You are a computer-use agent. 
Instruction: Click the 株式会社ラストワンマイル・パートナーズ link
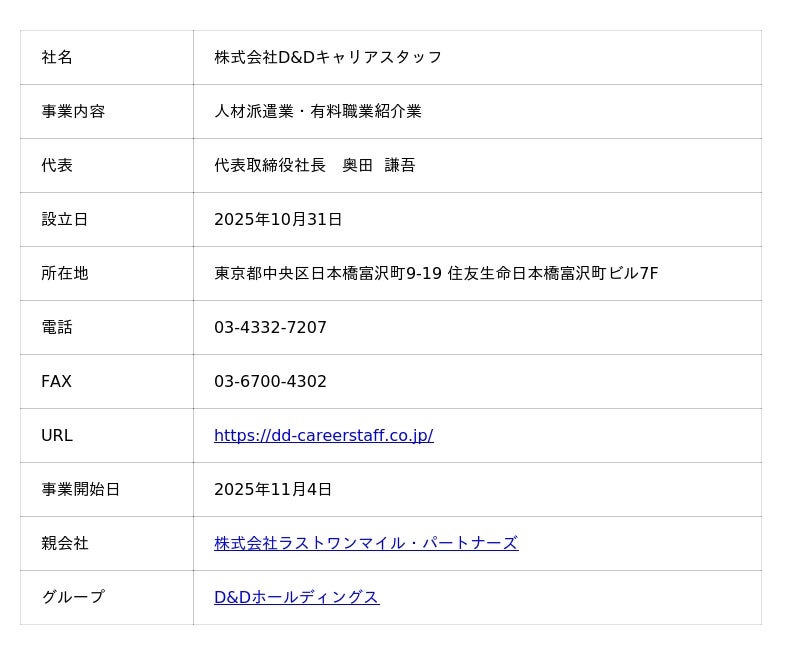pyautogui.click(x=365, y=544)
